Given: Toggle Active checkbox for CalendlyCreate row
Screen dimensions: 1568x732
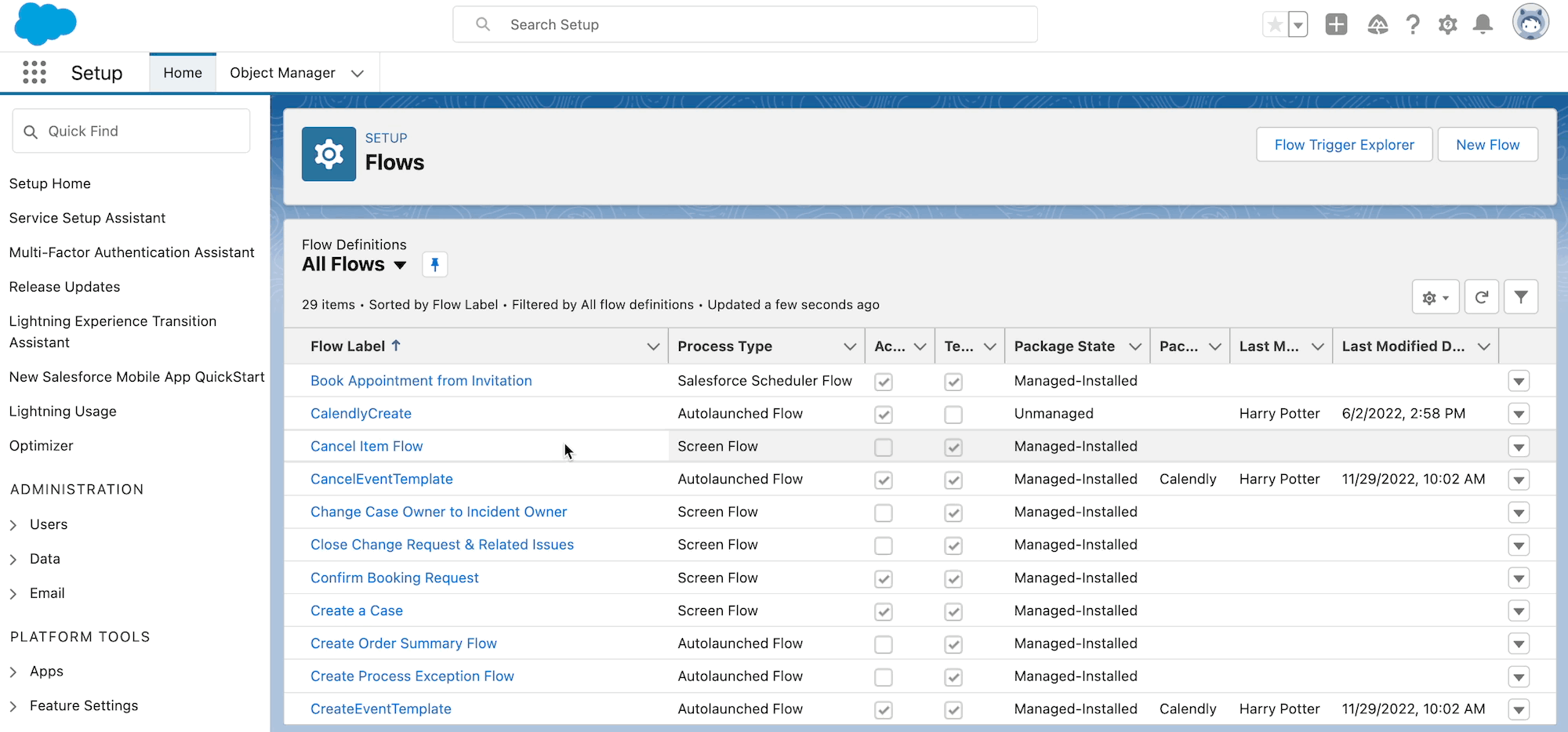Looking at the screenshot, I should tap(884, 415).
